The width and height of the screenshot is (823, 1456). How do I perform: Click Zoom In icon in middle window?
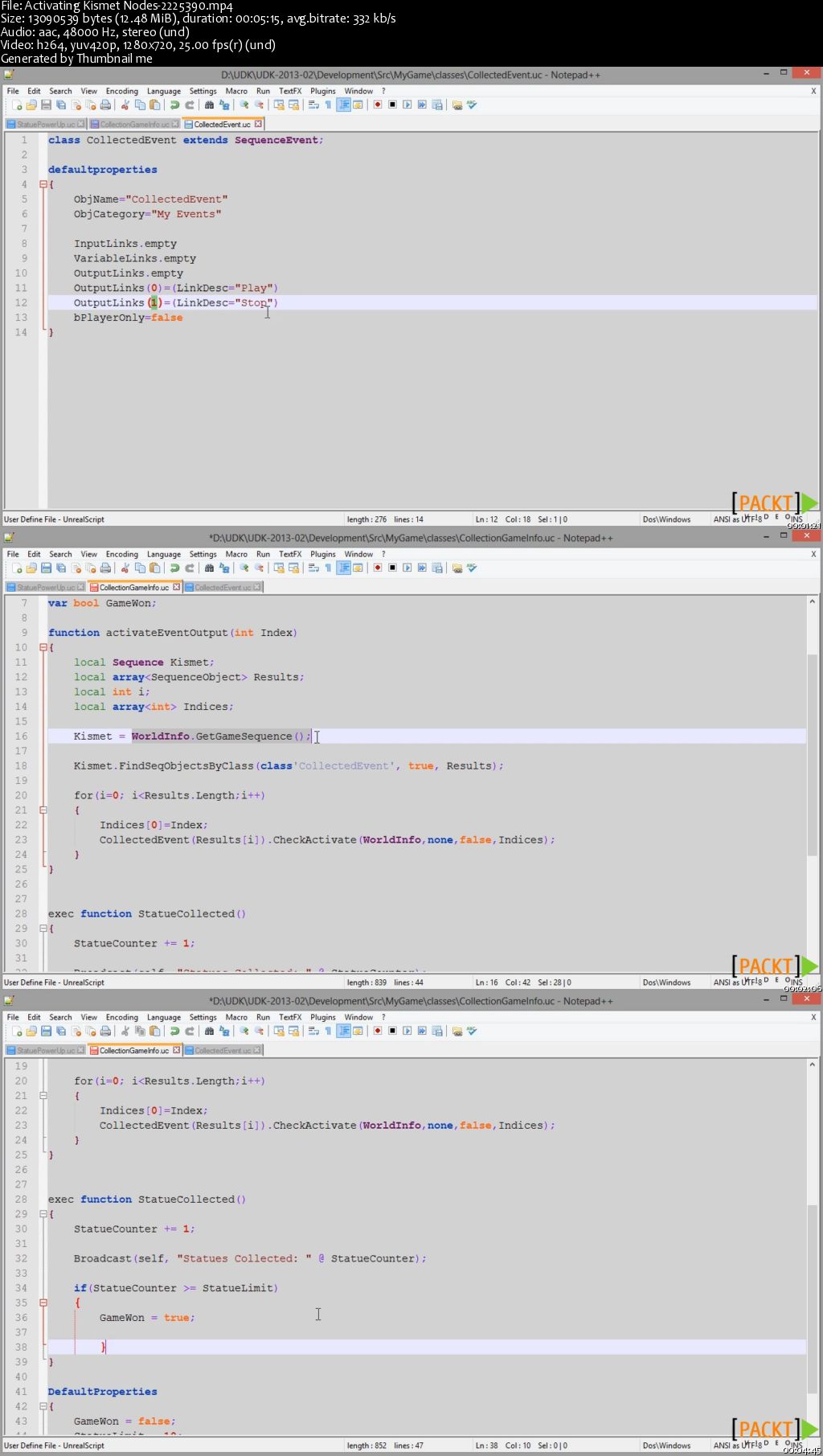pyautogui.click(x=244, y=568)
